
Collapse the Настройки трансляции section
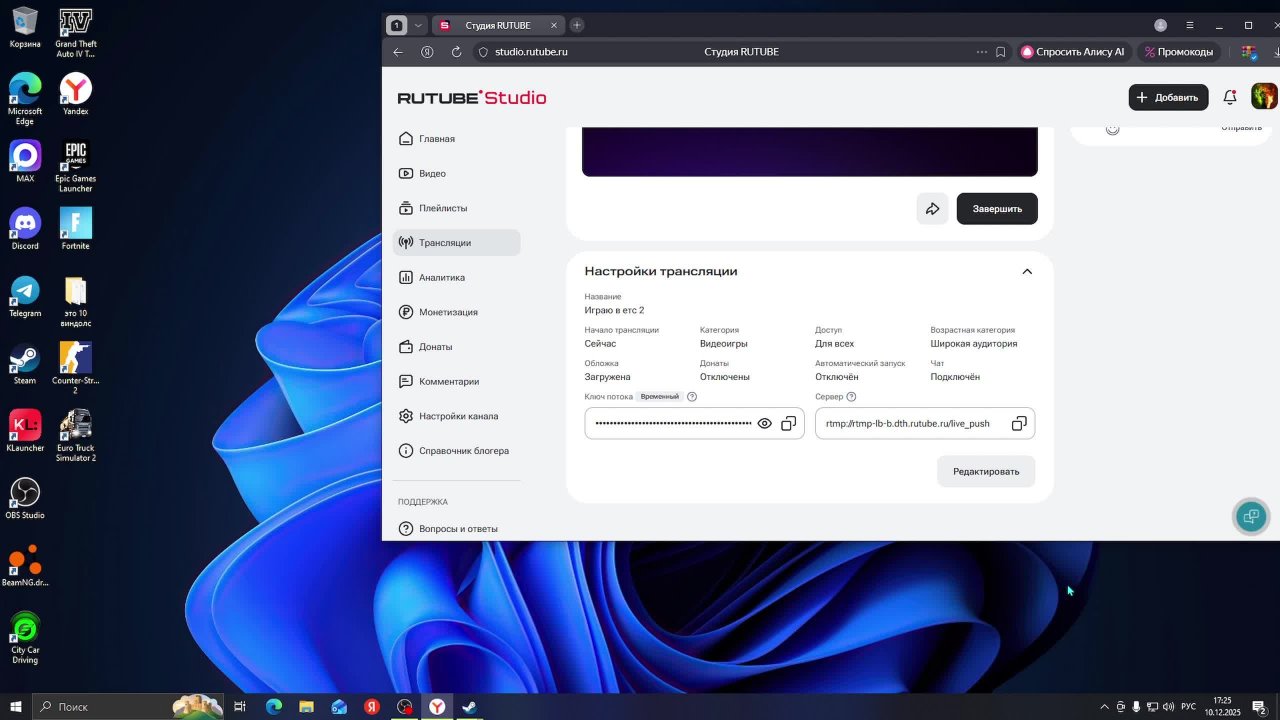pyautogui.click(x=1027, y=272)
